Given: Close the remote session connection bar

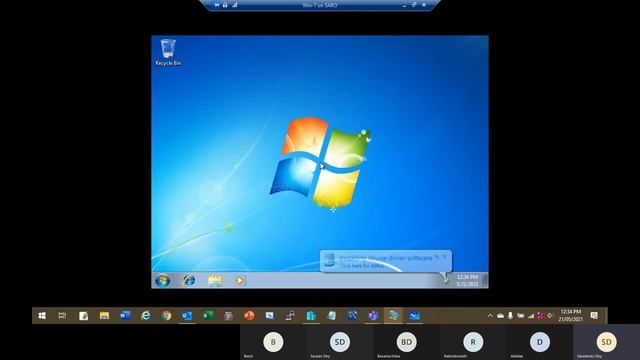Looking at the screenshot, I should [424, 5].
